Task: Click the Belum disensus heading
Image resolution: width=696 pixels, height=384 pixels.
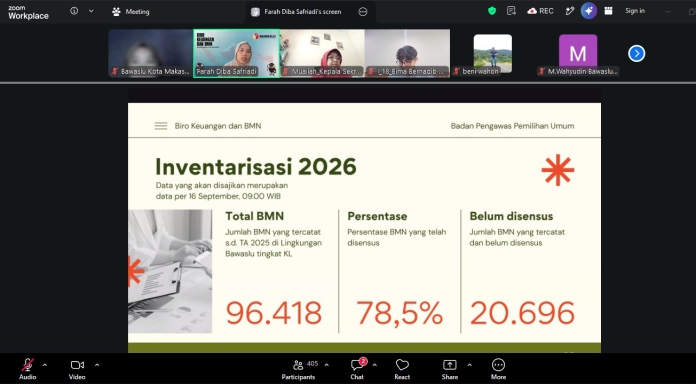Action: click(x=511, y=216)
